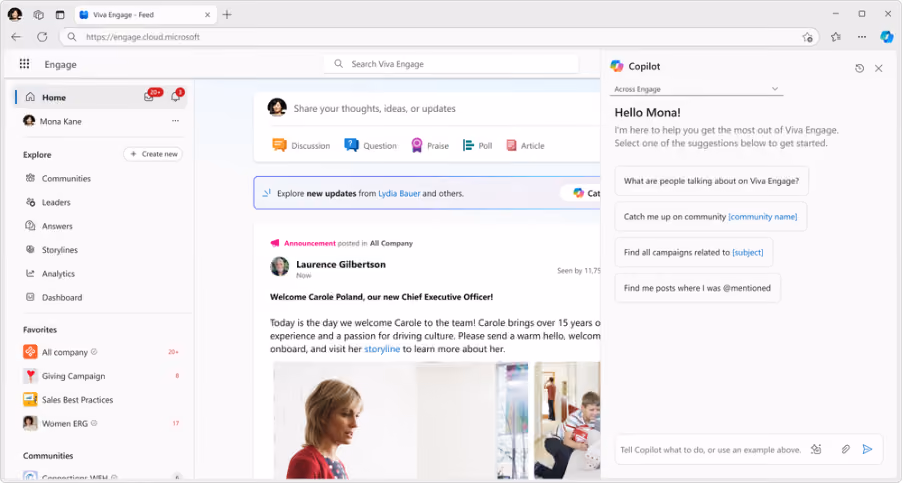This screenshot has height=483, width=903.
Task: Click Find me posts where @mentioned
Action: click(697, 288)
